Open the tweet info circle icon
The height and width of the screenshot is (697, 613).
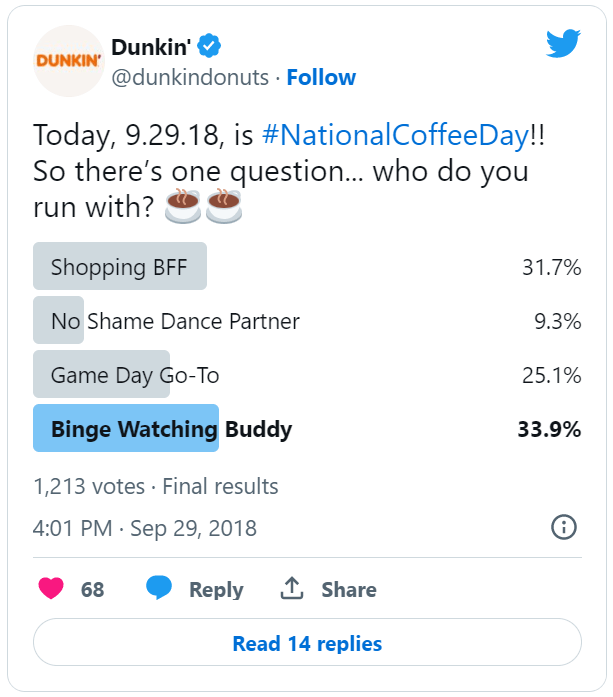[564, 527]
